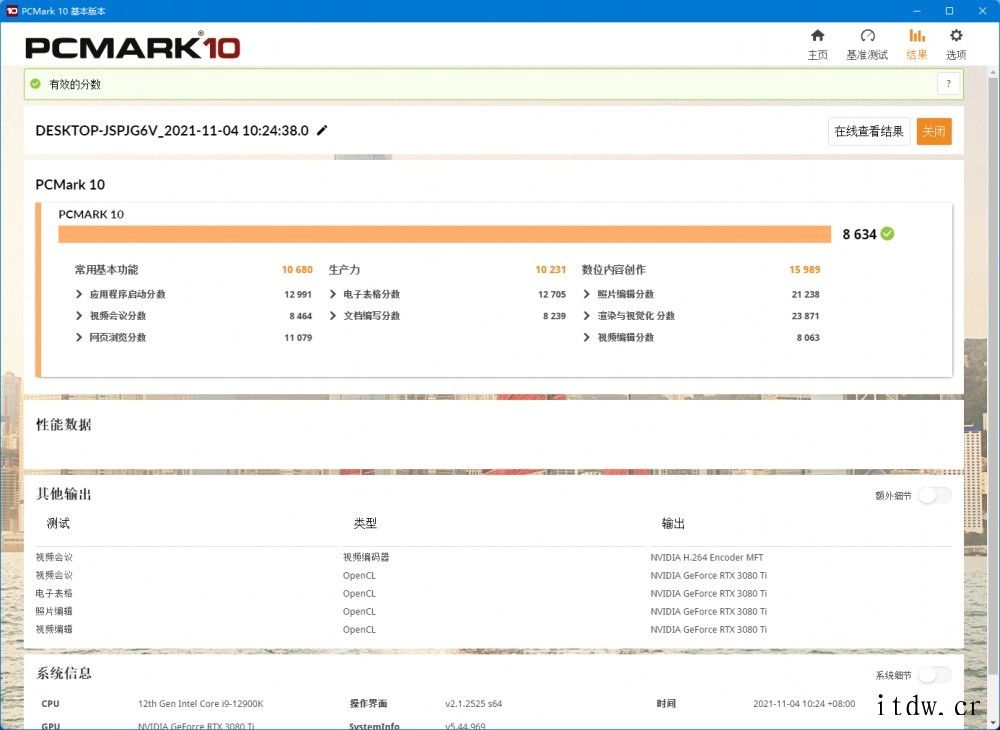
Task: Click the value 21 238
Action: [x=805, y=294]
